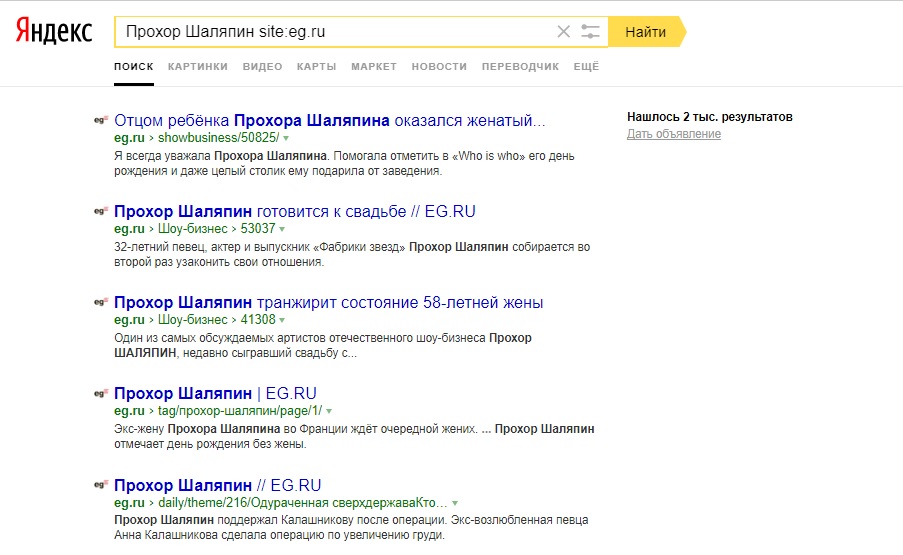Screen dimensions: 903x555
Task: Expand dropdown arrow after 41308 URL
Action: coord(282,320)
